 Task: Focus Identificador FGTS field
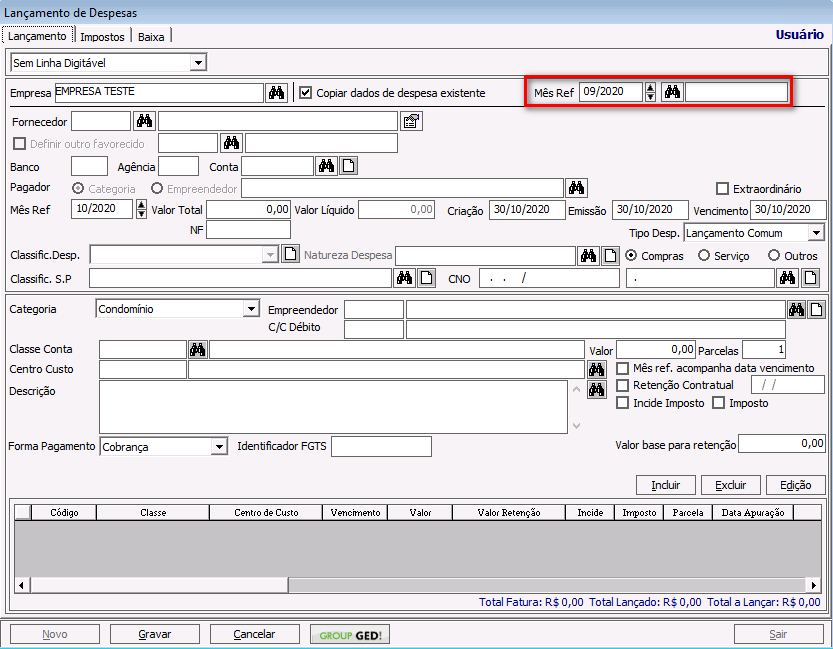tap(381, 446)
